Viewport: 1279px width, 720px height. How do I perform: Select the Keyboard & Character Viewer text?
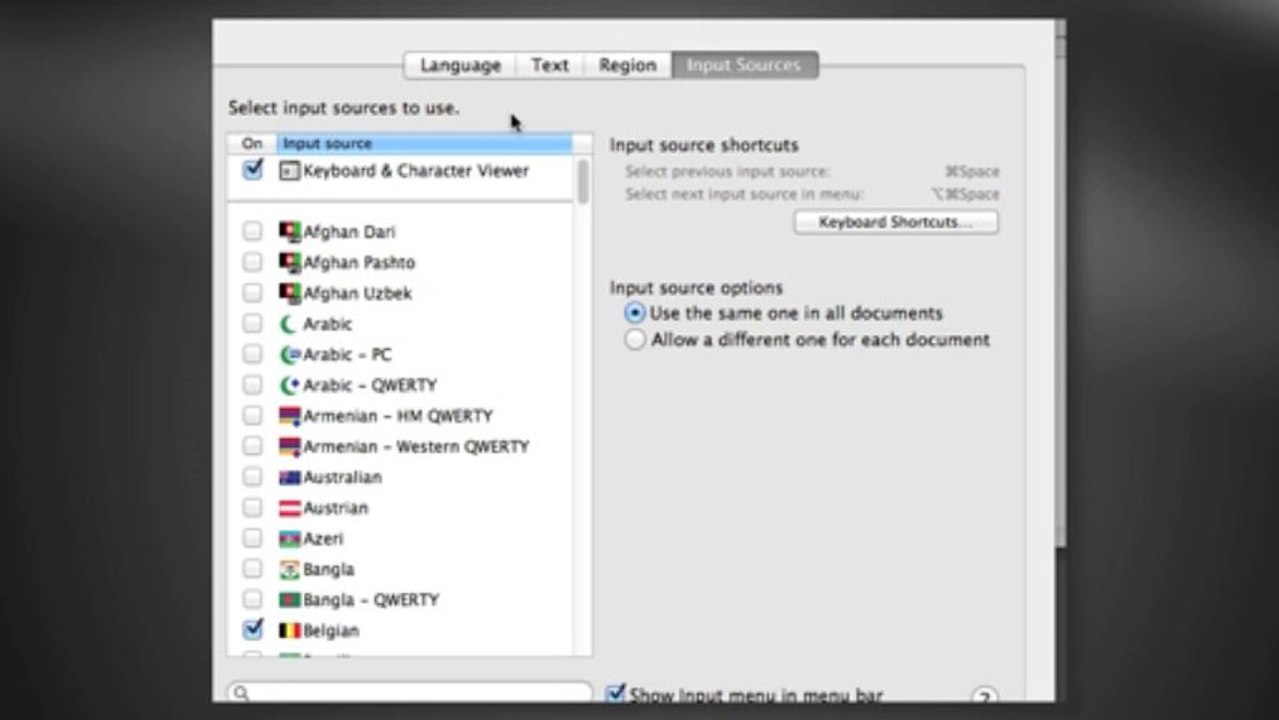[x=416, y=171]
